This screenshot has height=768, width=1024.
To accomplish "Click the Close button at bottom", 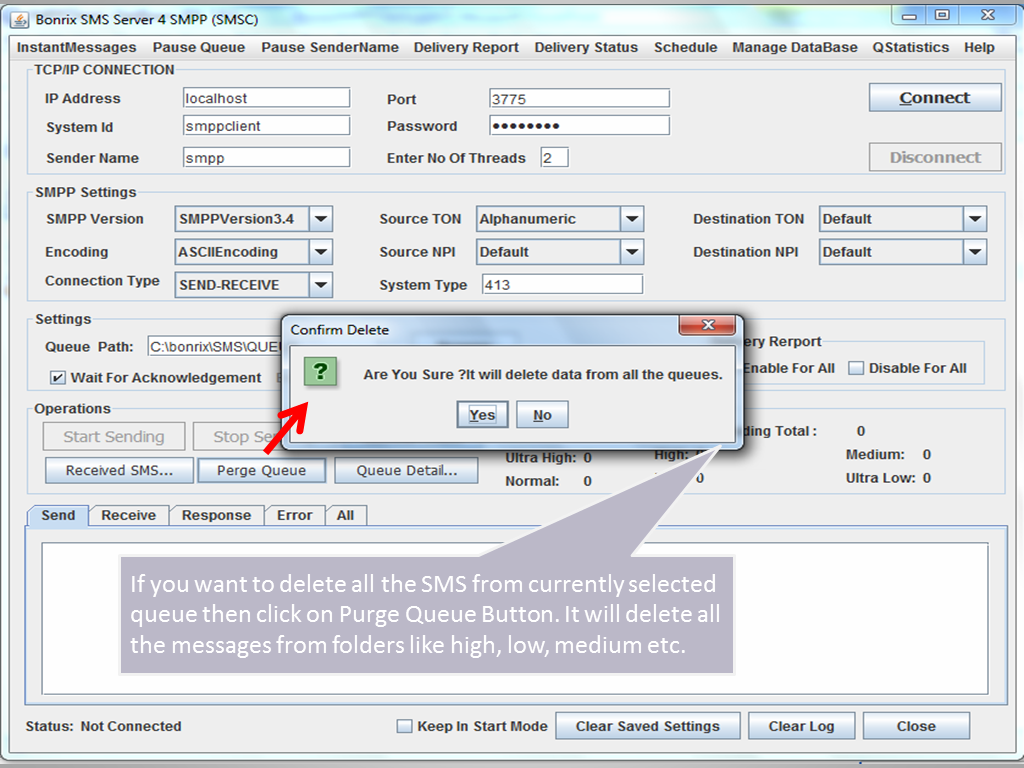I will [916, 726].
